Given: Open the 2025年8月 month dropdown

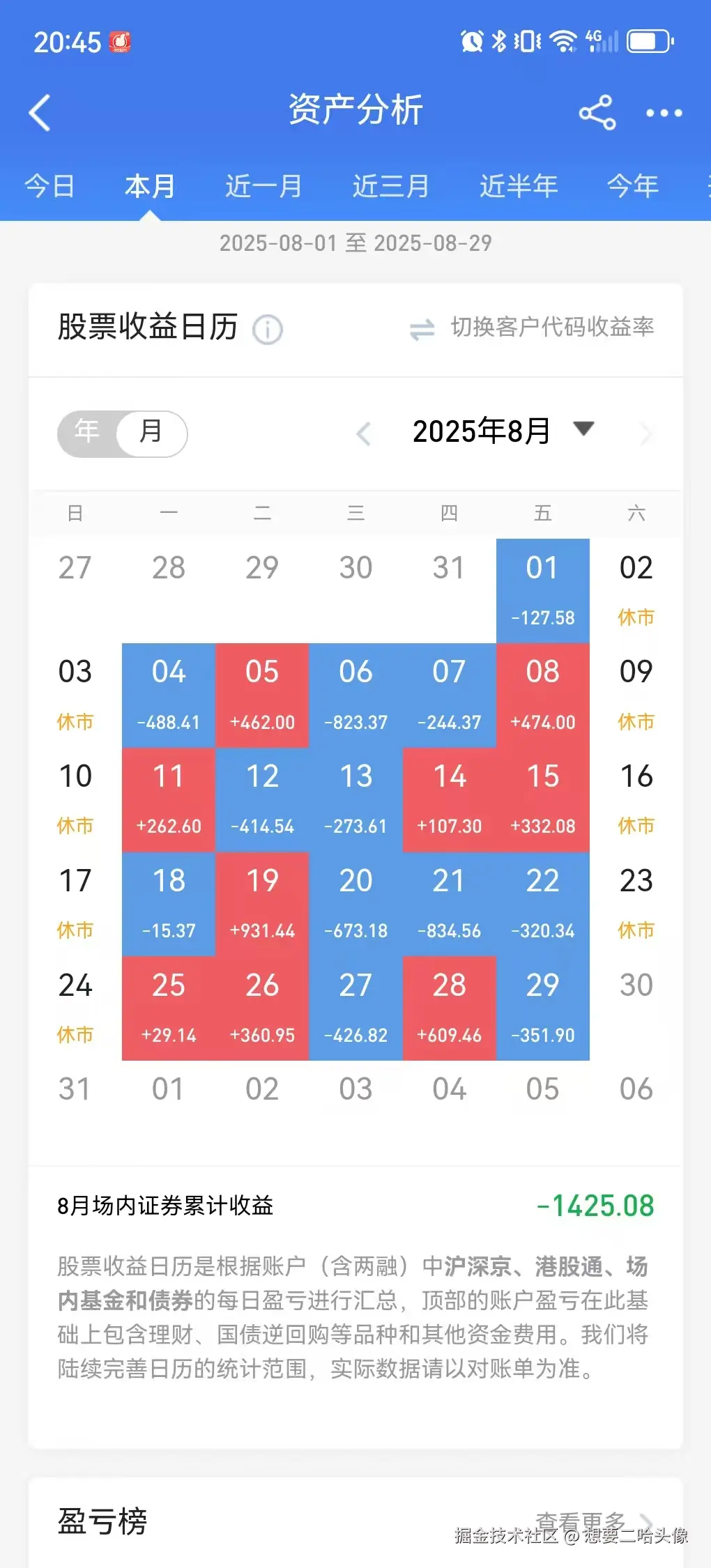Looking at the screenshot, I should (482, 431).
